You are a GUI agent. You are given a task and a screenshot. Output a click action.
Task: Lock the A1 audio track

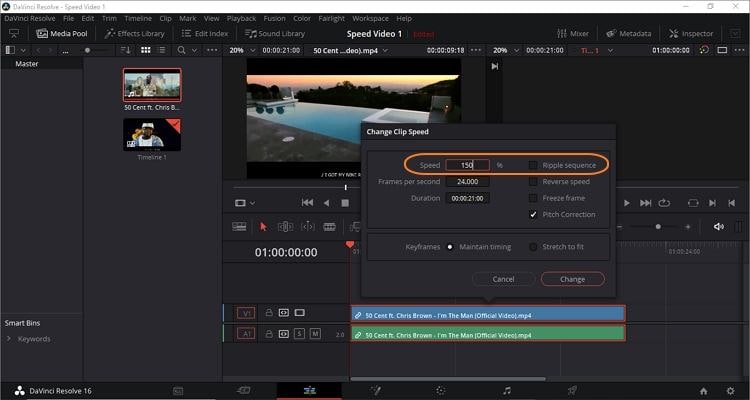click(x=269, y=333)
